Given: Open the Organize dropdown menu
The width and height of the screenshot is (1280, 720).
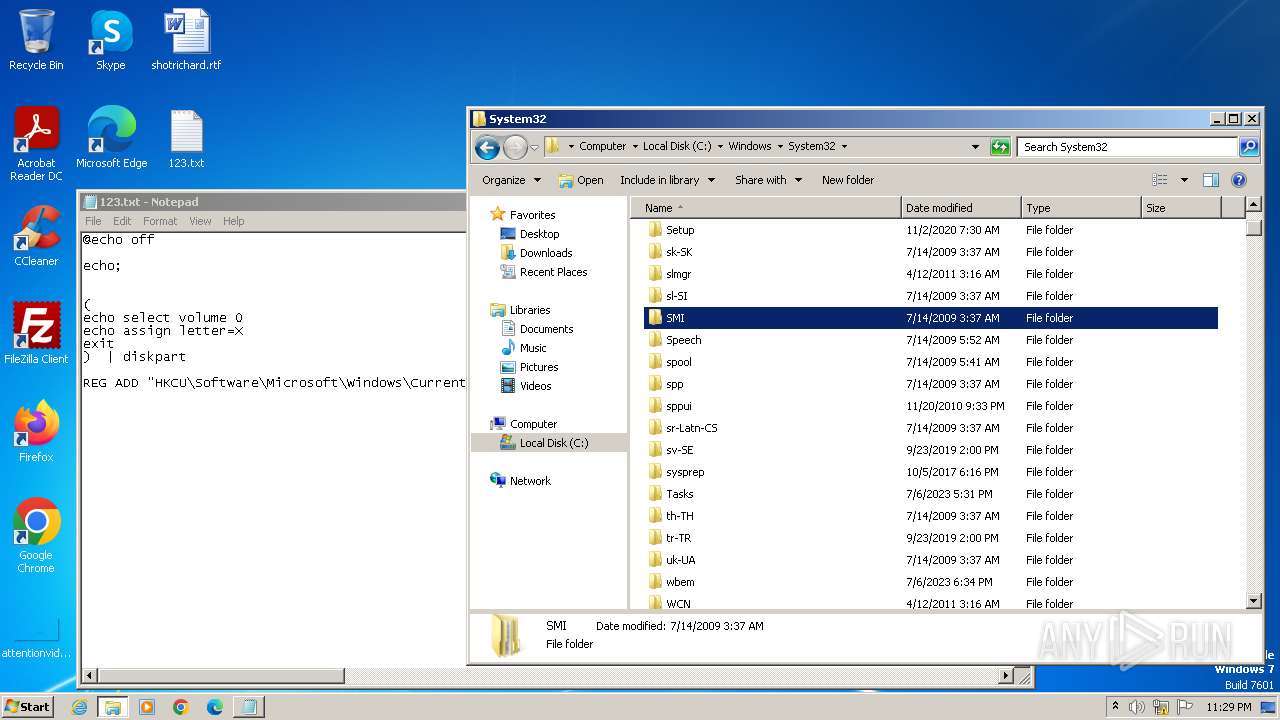Looking at the screenshot, I should click(511, 180).
